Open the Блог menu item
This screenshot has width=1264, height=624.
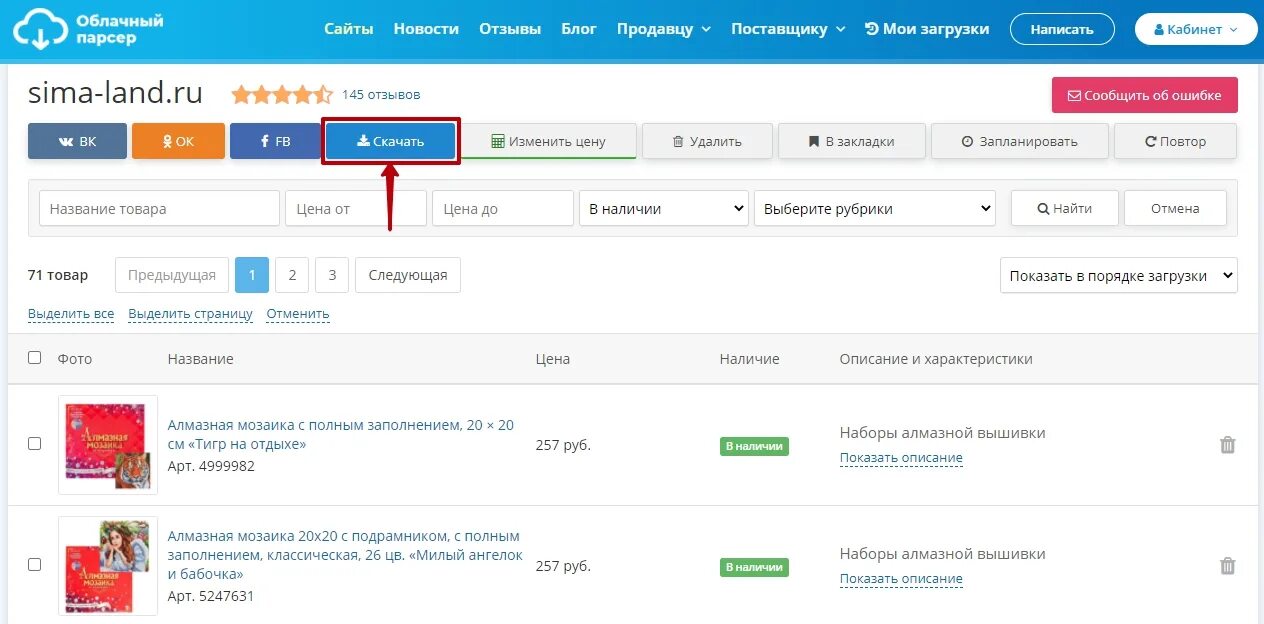pos(579,29)
